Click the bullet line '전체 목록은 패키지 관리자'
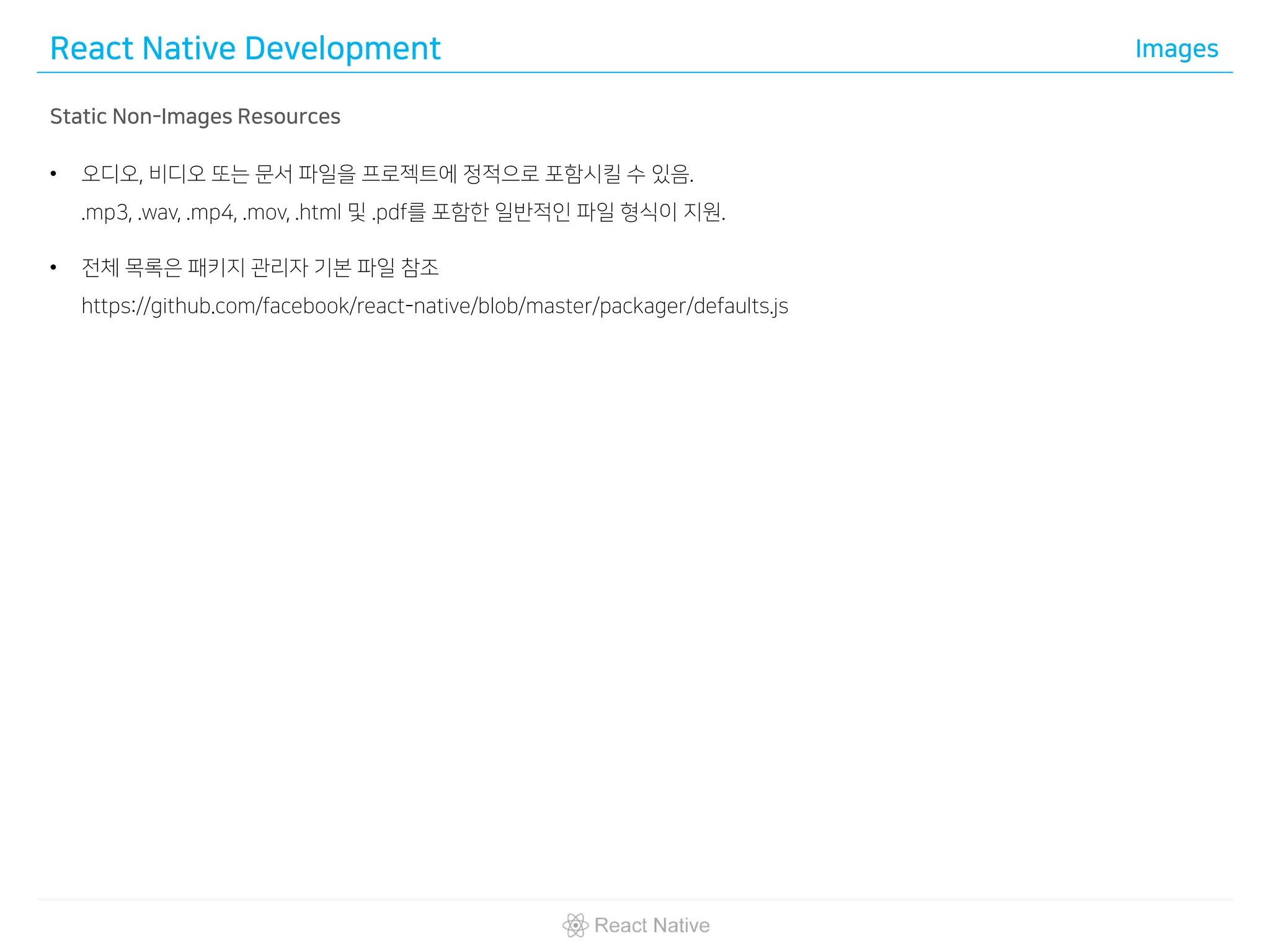 pos(260,268)
